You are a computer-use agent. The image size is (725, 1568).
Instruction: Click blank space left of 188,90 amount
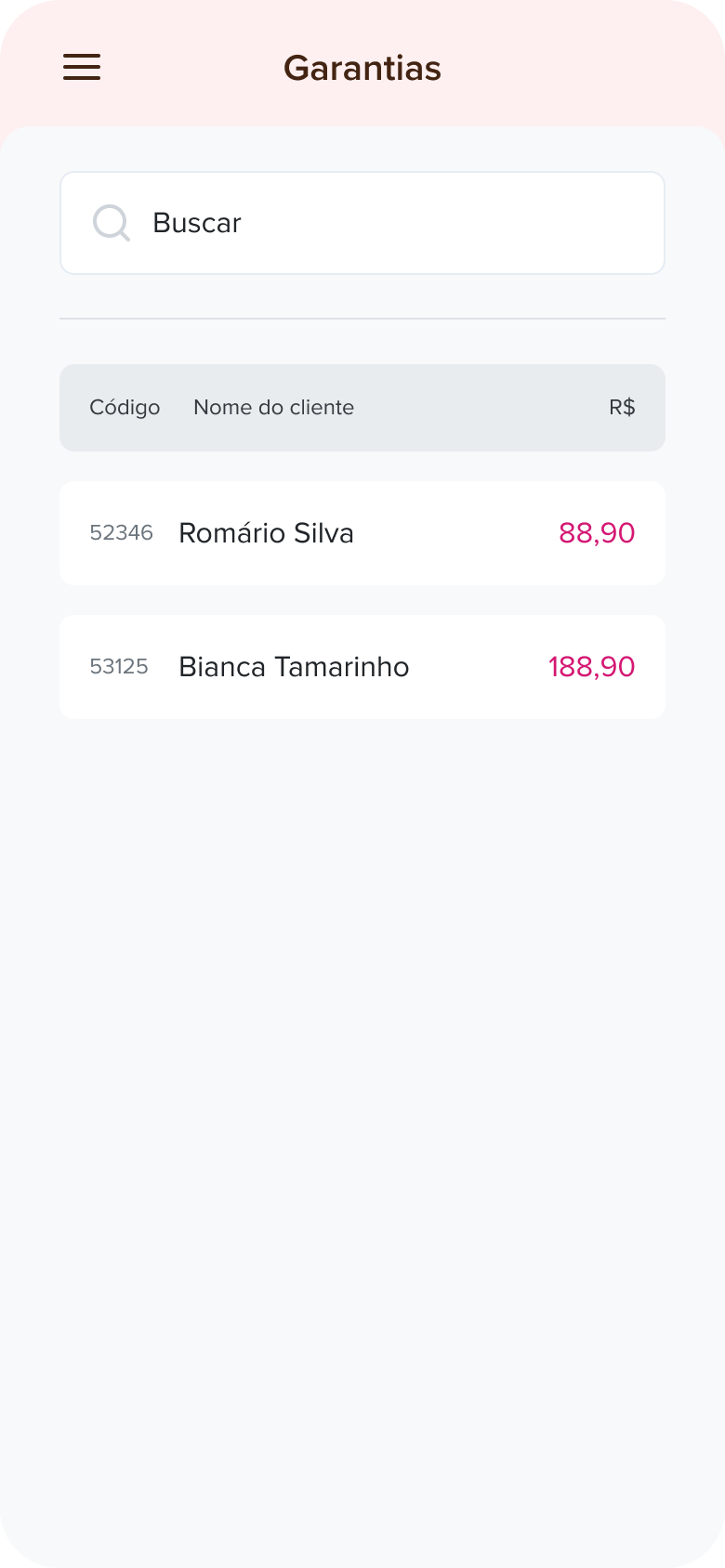click(x=479, y=667)
